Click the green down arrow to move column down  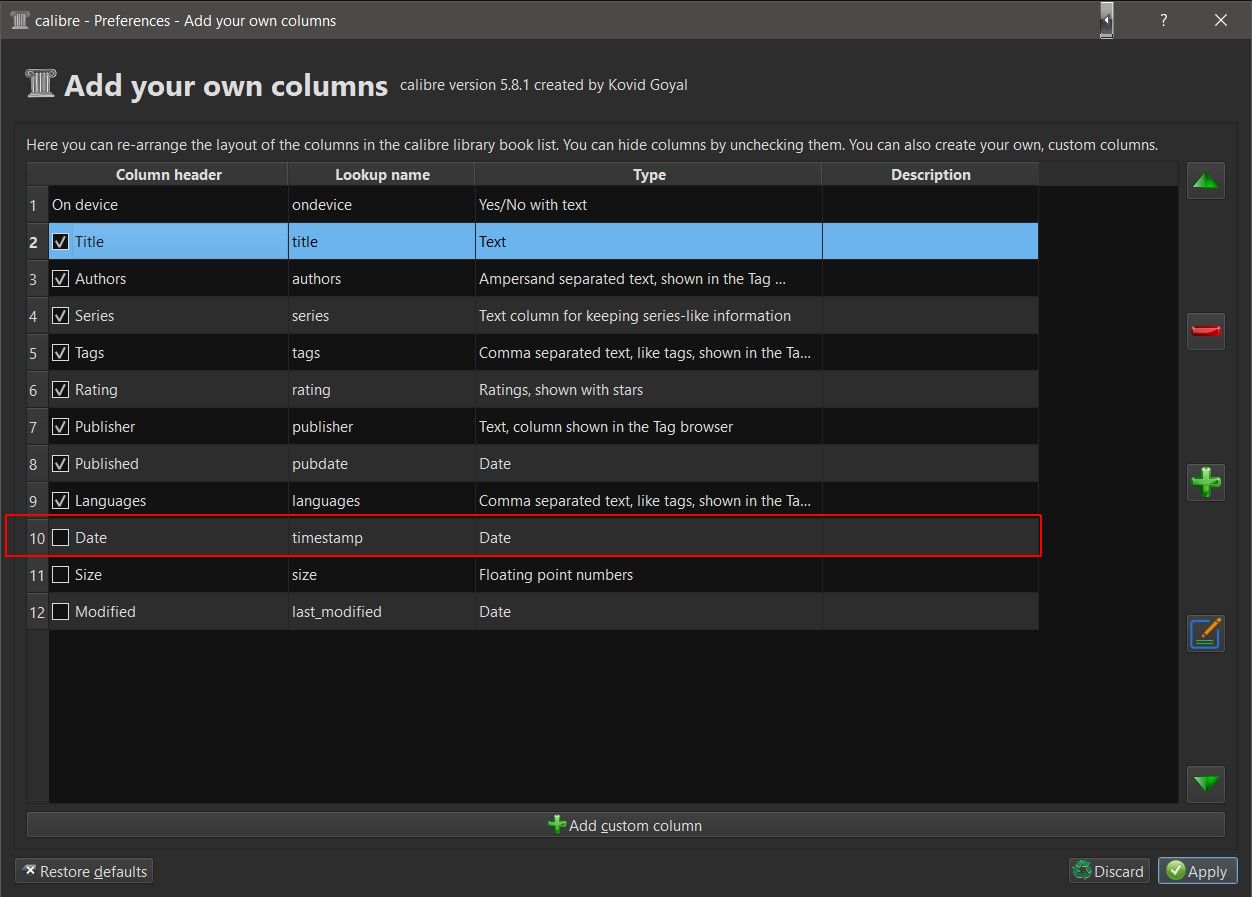(x=1206, y=784)
